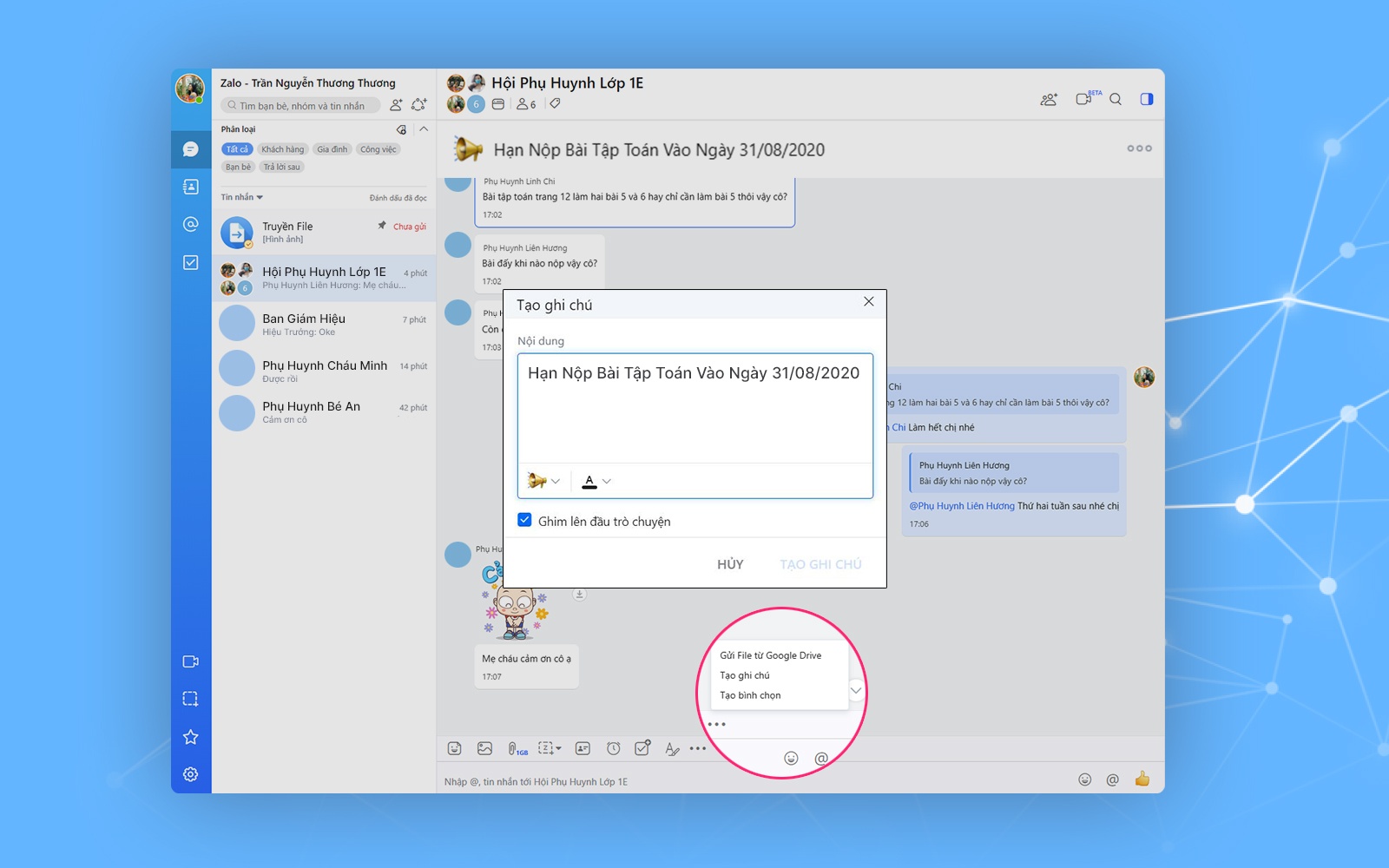Open the text color picker in note
Image resolution: width=1389 pixels, height=868 pixels.
(596, 481)
